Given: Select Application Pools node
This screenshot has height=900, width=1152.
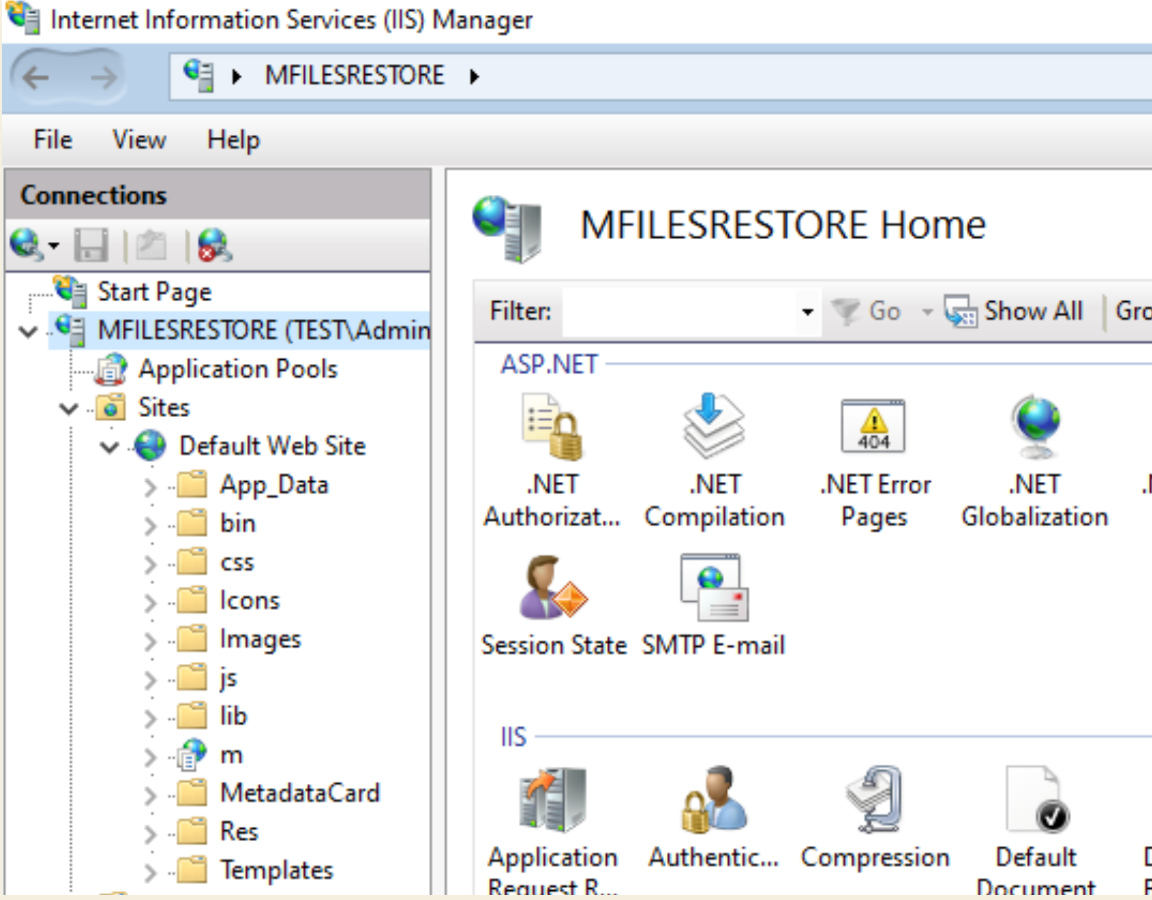Looking at the screenshot, I should point(238,369).
